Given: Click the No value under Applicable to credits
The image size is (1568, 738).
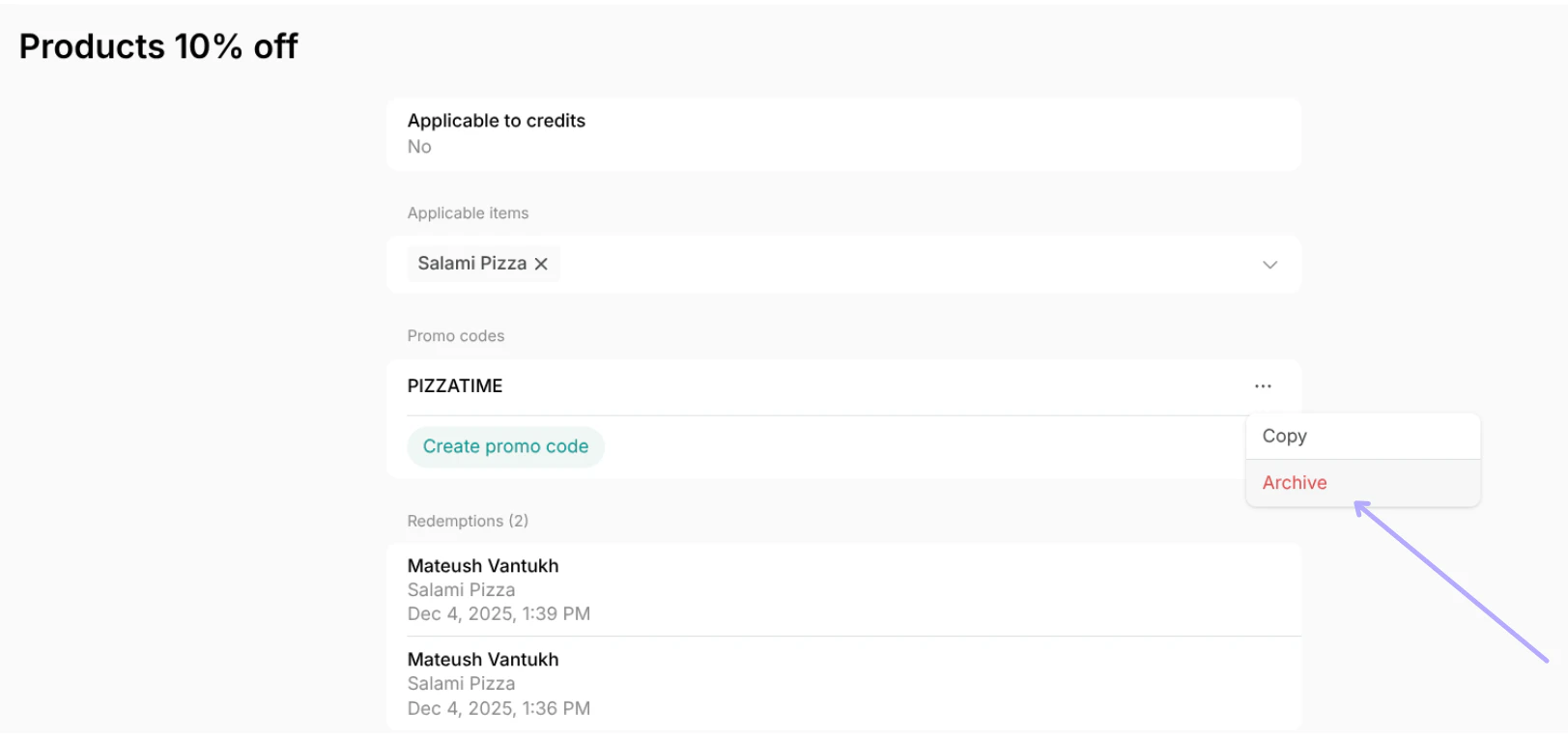Looking at the screenshot, I should [419, 147].
